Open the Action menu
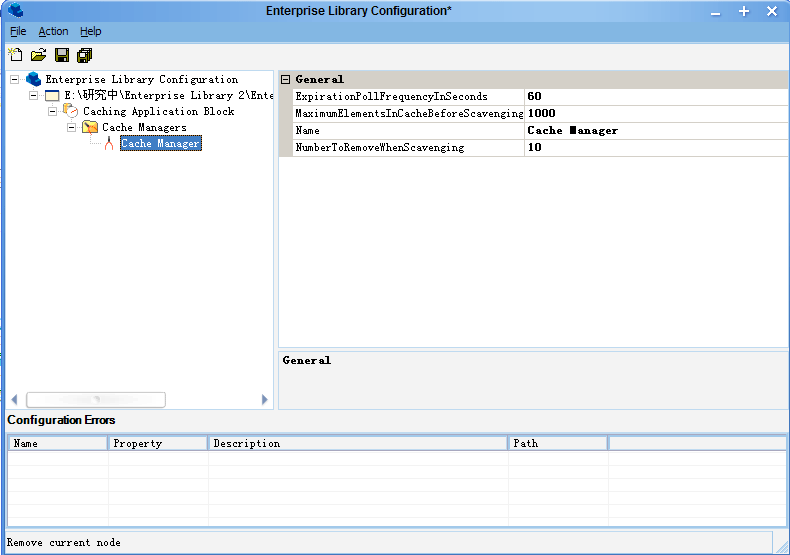The width and height of the screenshot is (790, 555). pyautogui.click(x=53, y=31)
